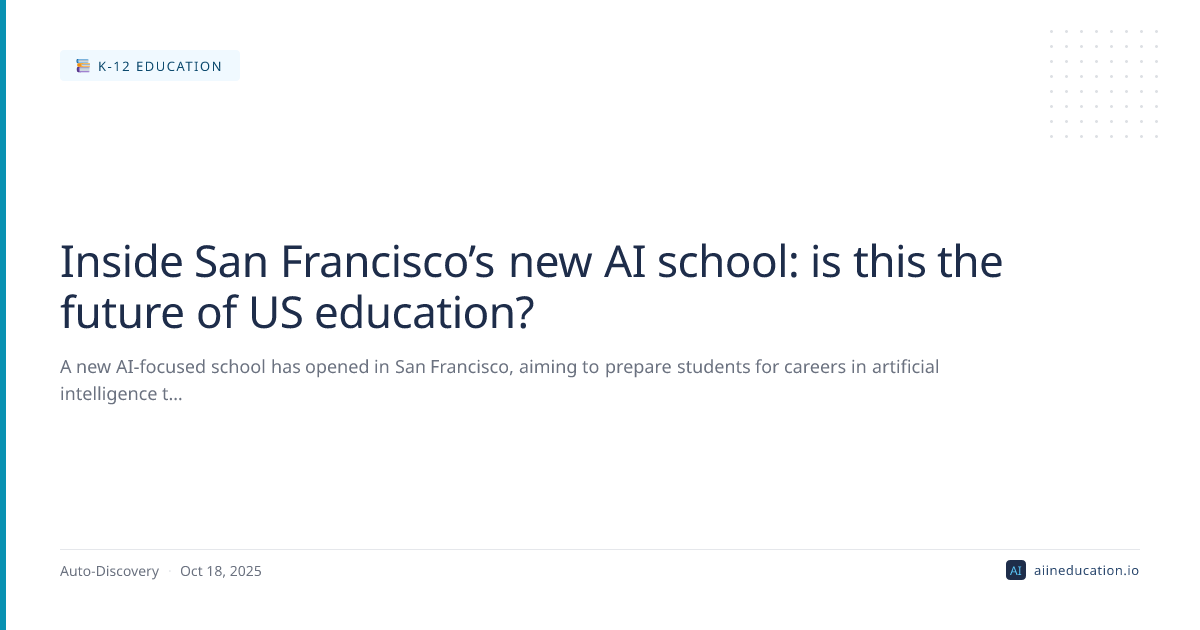Click 'AI school:' in the headline

coord(730,262)
